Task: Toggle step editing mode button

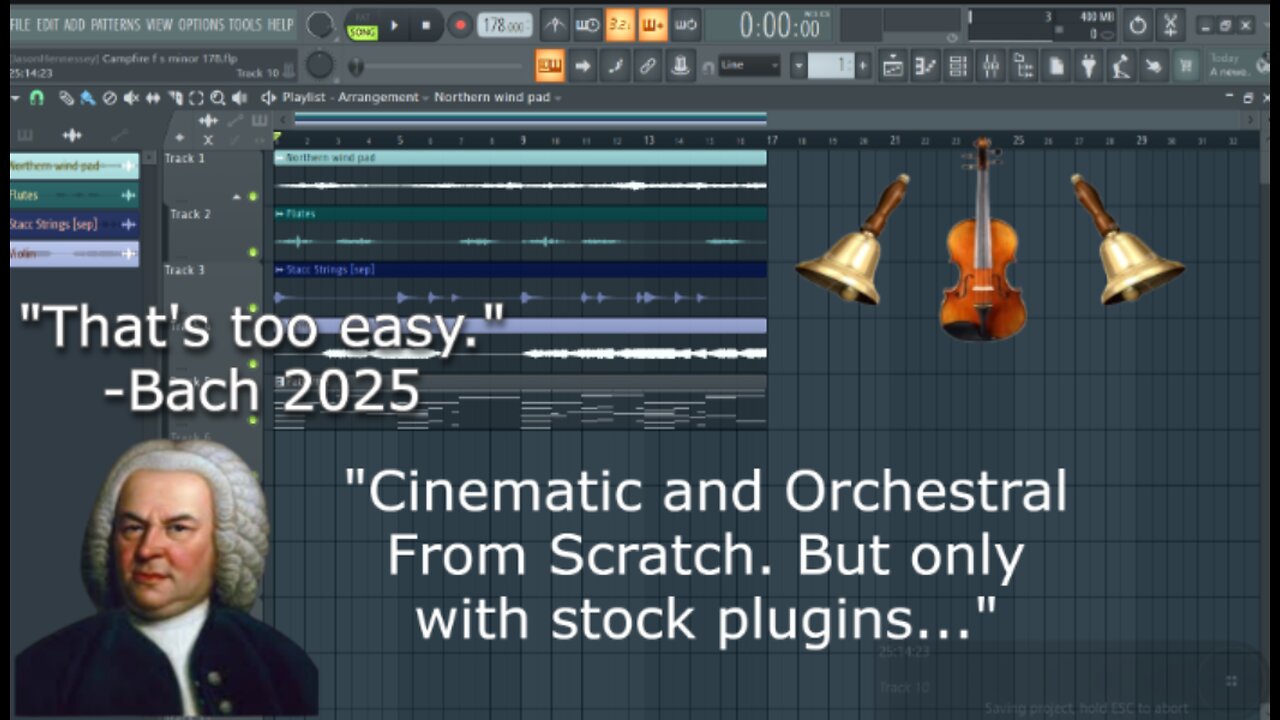Action: (x=615, y=66)
